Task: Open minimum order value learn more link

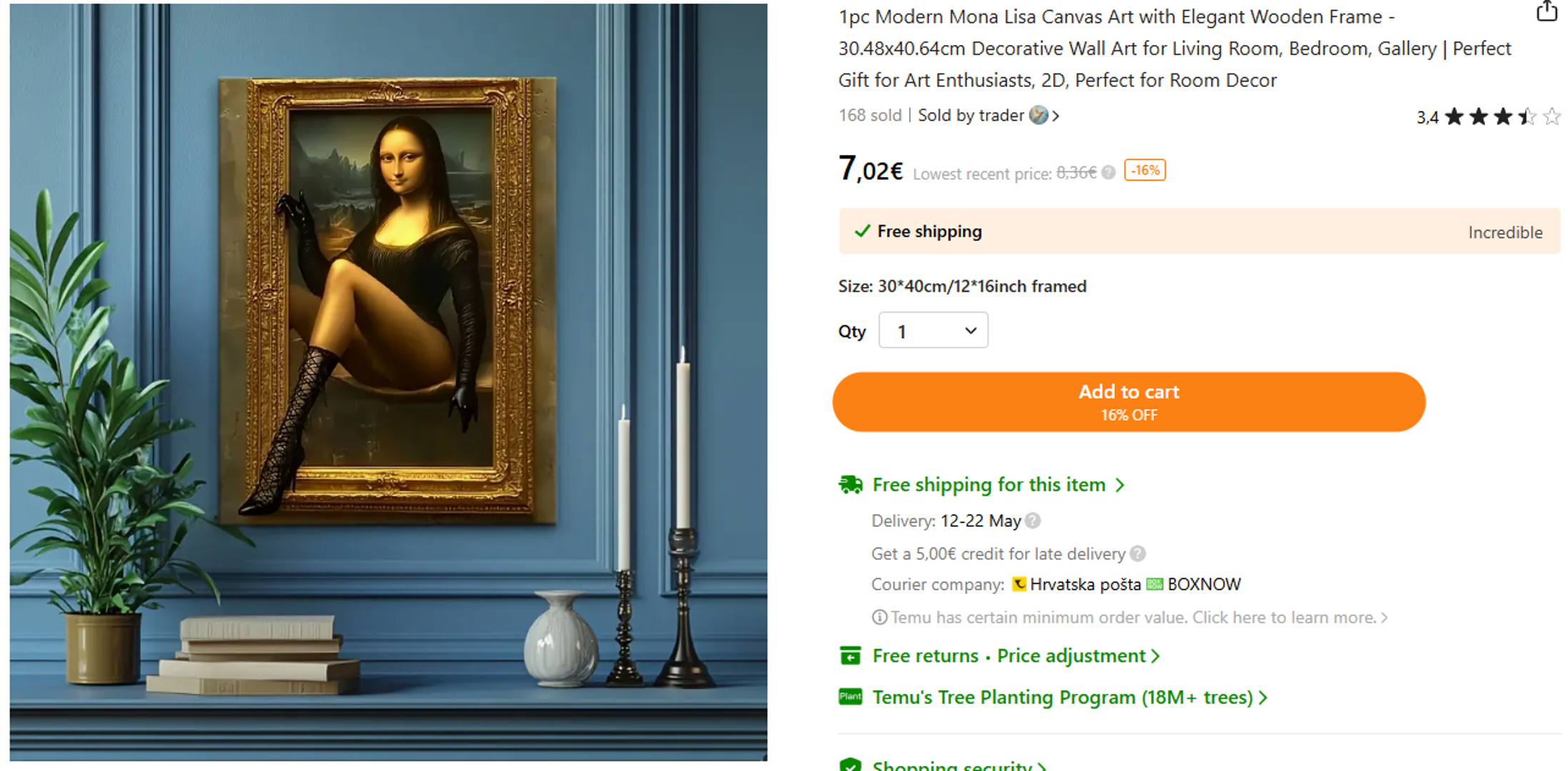Action: coord(1140,618)
